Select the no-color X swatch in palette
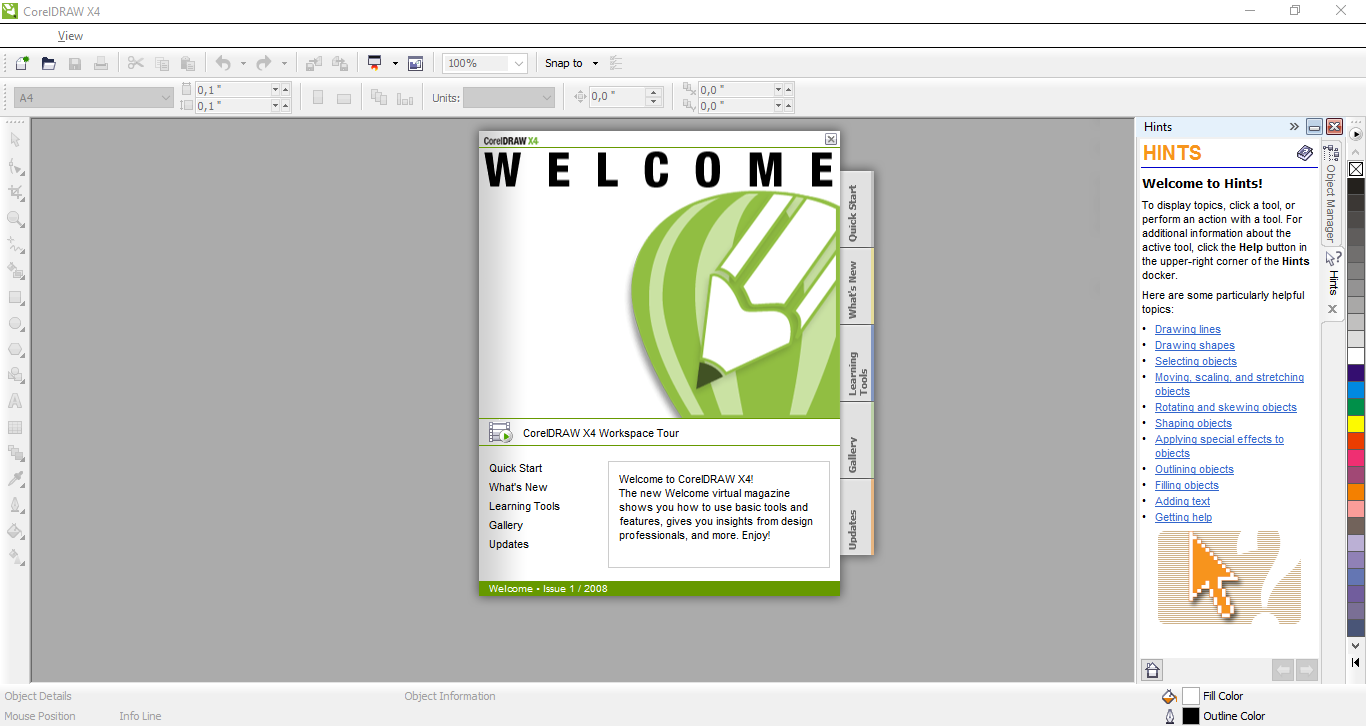This screenshot has width=1366, height=726. pos(1356,169)
